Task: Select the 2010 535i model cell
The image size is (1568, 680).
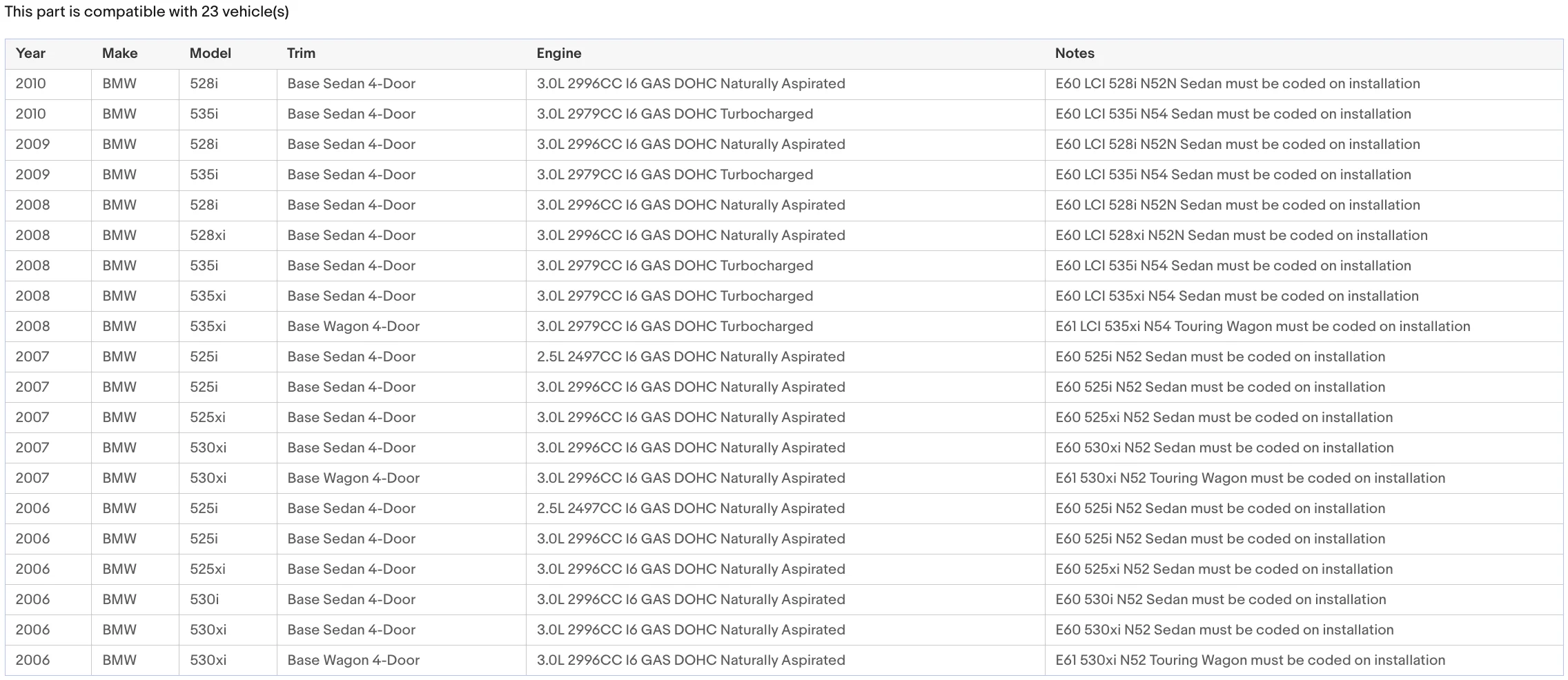Action: (x=204, y=114)
